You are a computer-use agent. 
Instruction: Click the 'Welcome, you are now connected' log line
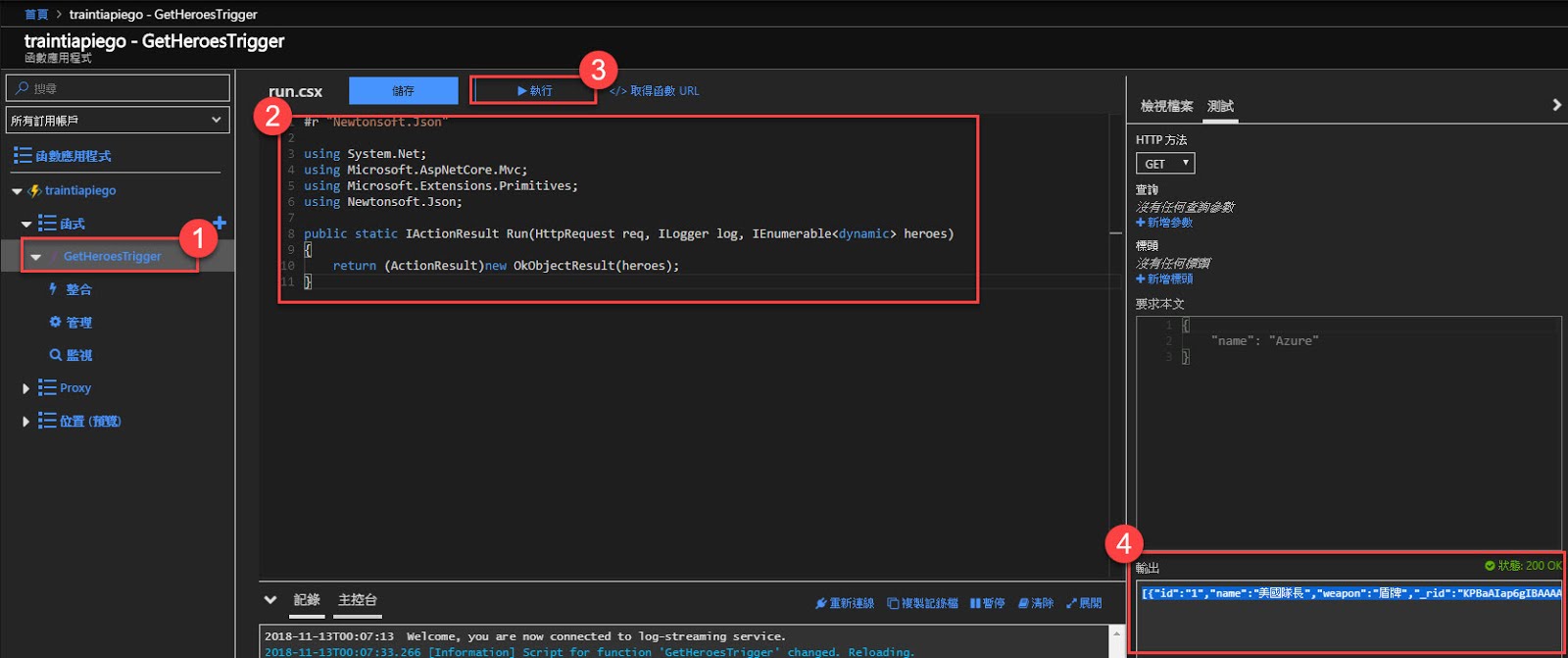coord(524,636)
